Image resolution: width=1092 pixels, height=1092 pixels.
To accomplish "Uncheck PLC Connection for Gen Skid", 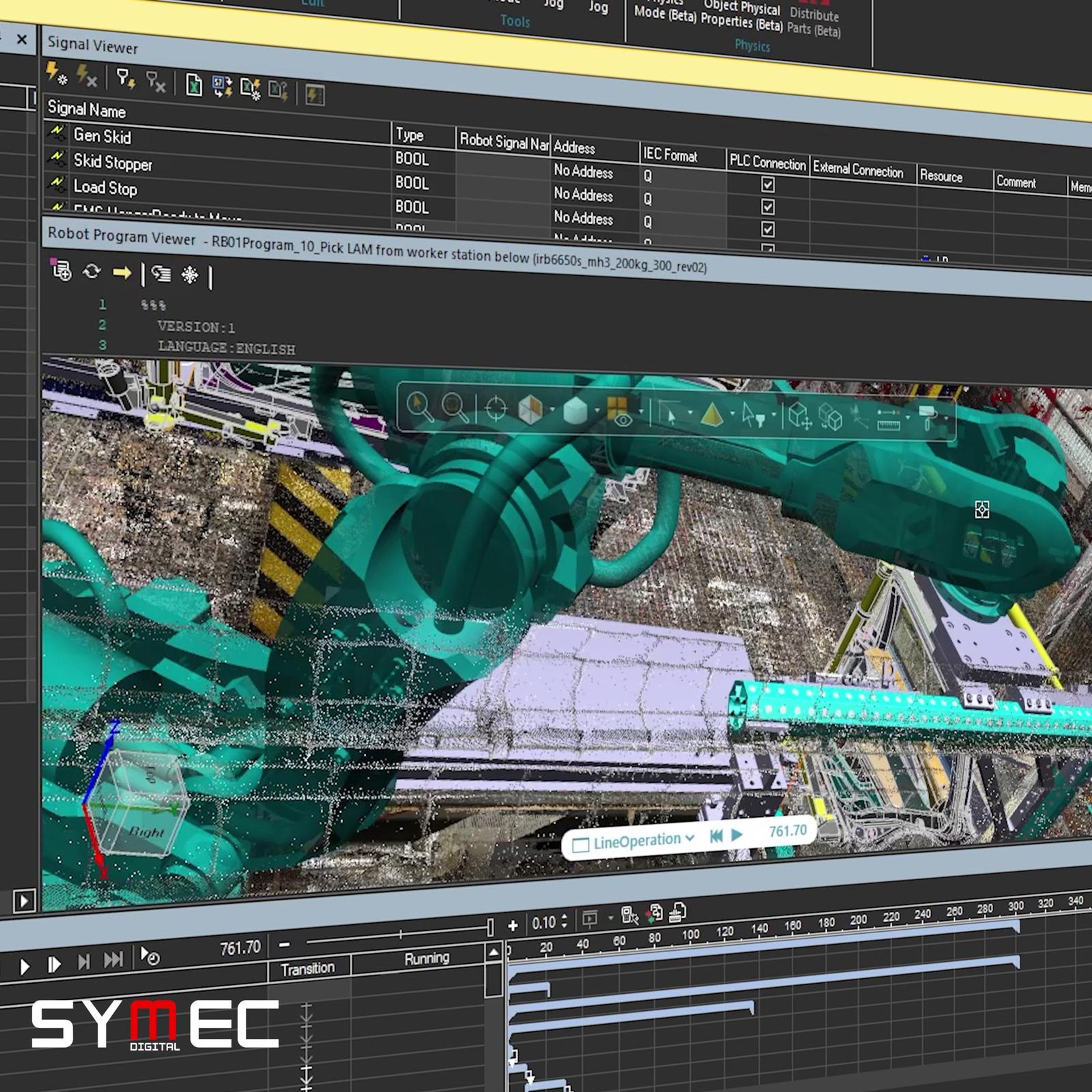I will click(768, 184).
